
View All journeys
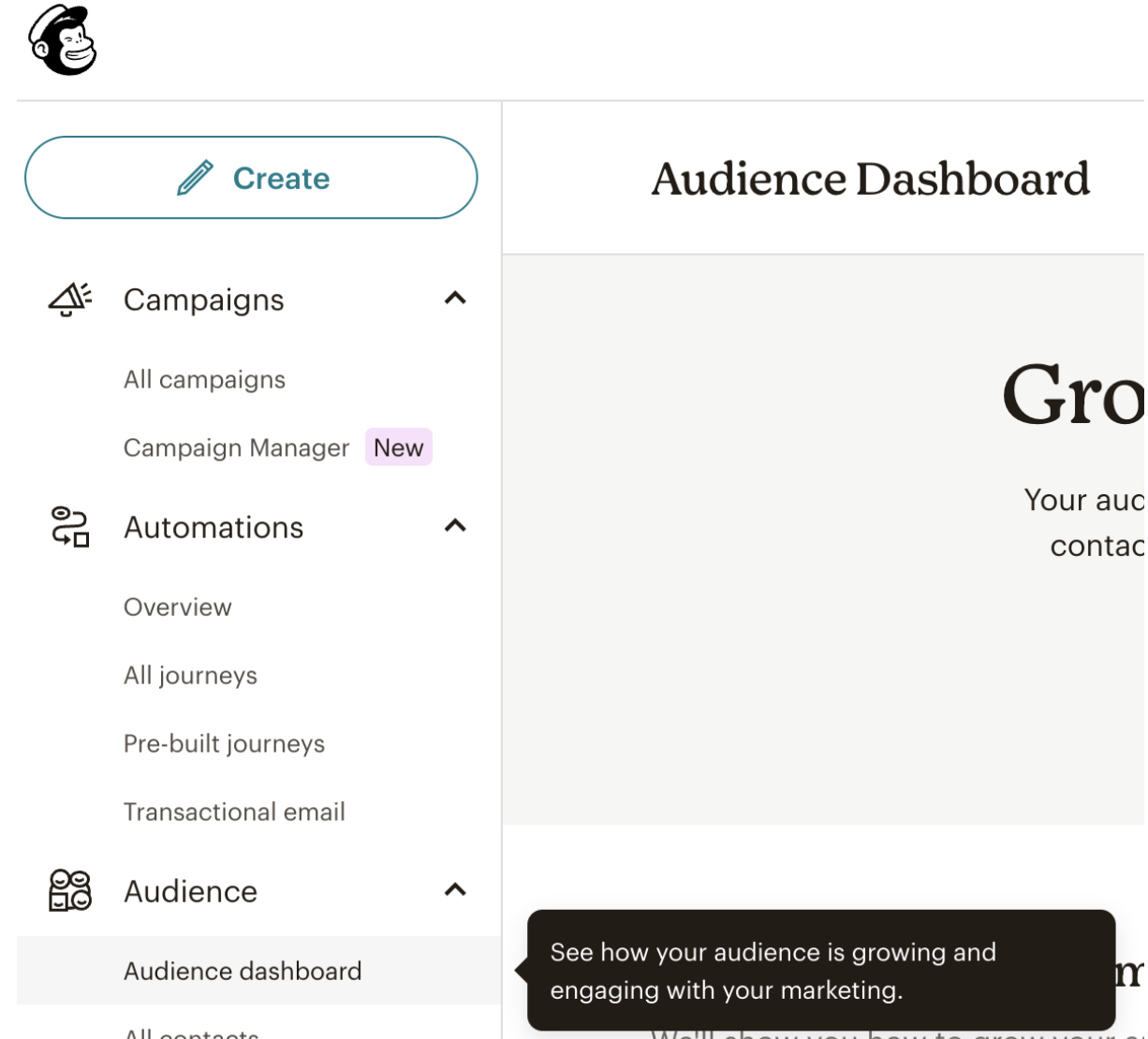190,675
